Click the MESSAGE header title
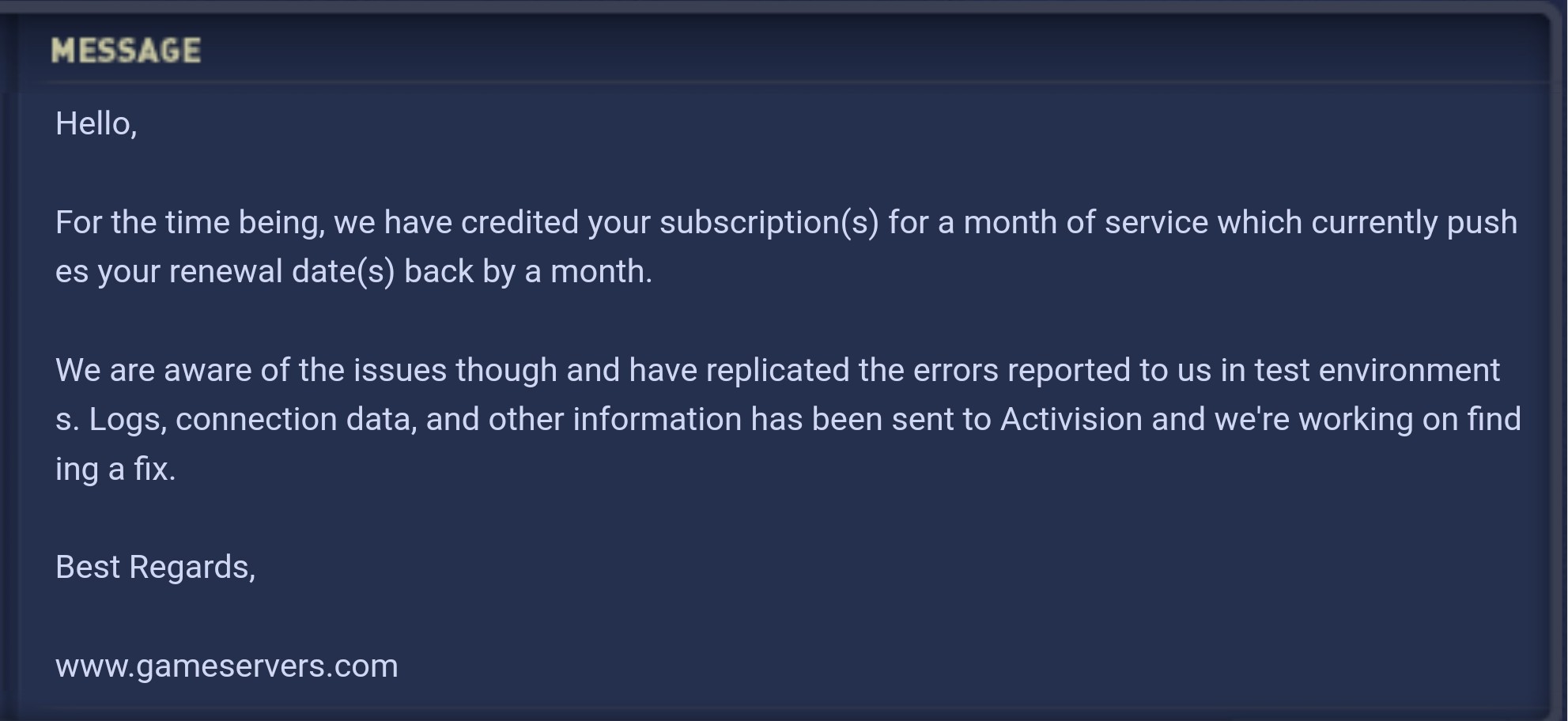 [126, 51]
